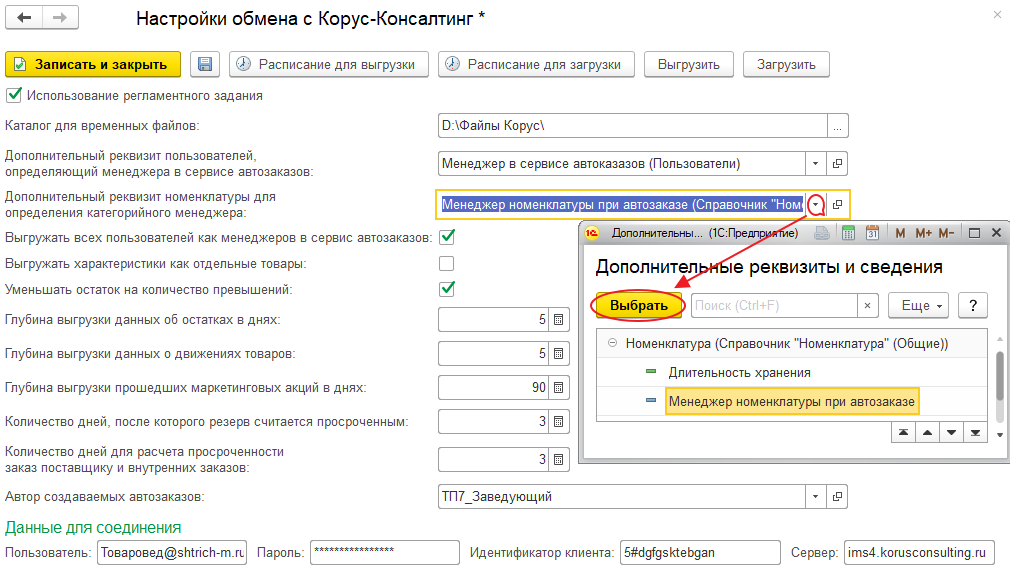The height and width of the screenshot is (570, 1010).
Task: Open dropdown of Менеджер номенклатуры при автозаказе field
Action: [x=815, y=205]
